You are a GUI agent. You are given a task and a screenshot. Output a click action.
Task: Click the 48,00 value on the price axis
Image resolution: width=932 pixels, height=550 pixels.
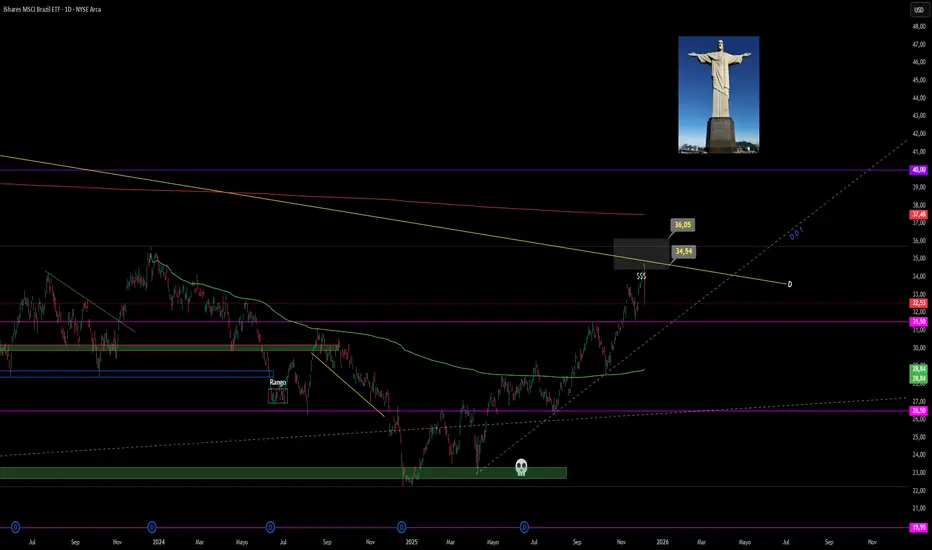point(919,26)
